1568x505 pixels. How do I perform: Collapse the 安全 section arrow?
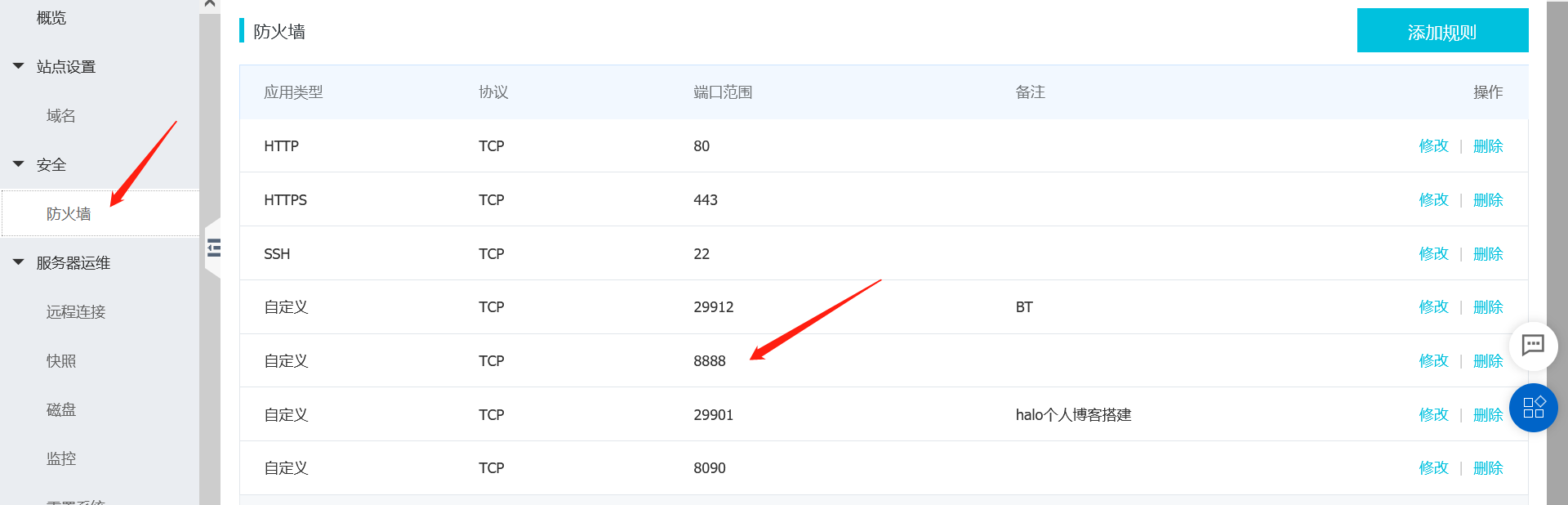(x=18, y=164)
